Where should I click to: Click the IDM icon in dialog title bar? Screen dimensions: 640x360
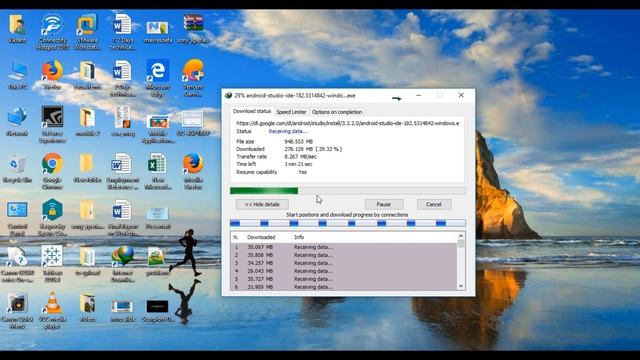[x=229, y=96]
